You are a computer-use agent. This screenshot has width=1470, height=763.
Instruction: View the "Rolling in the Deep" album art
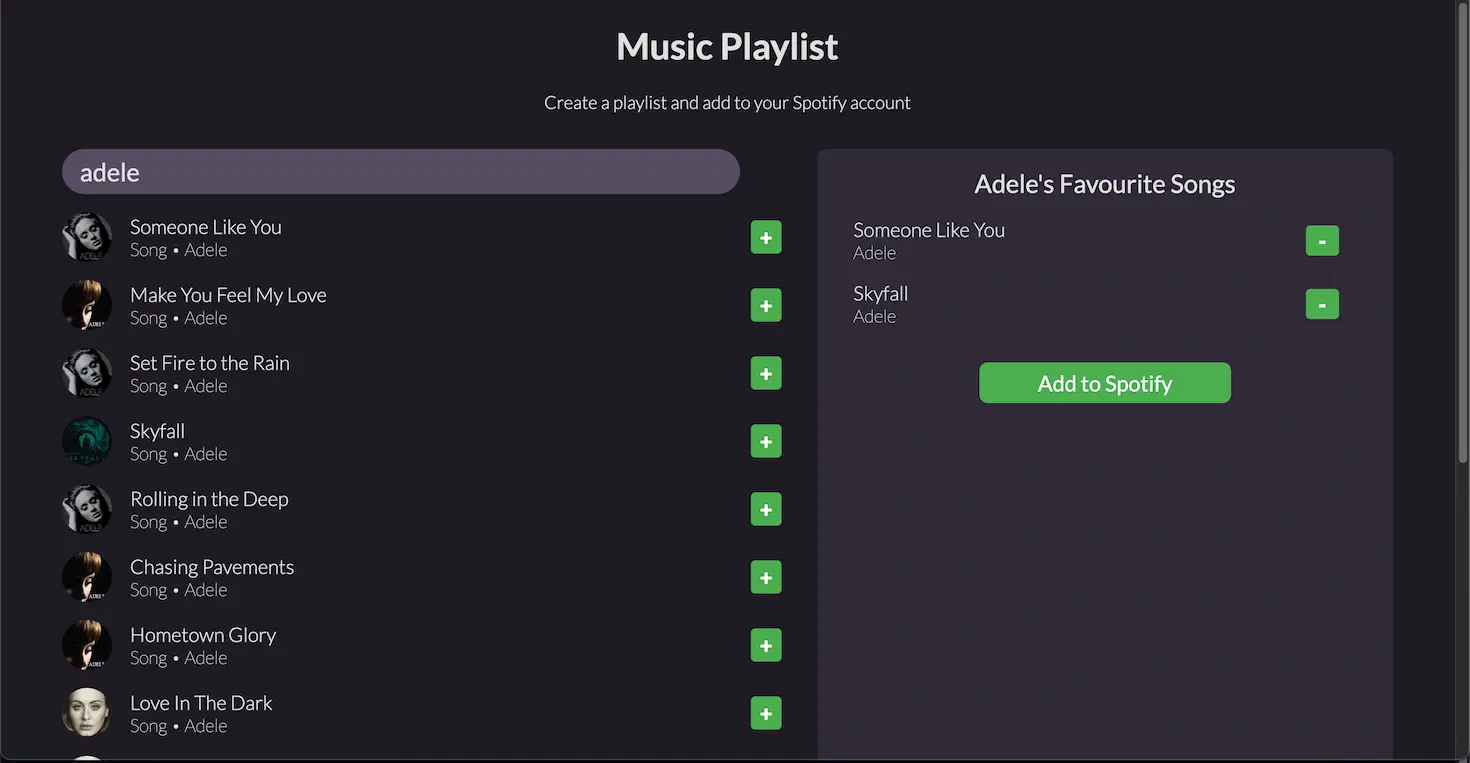pos(87,509)
